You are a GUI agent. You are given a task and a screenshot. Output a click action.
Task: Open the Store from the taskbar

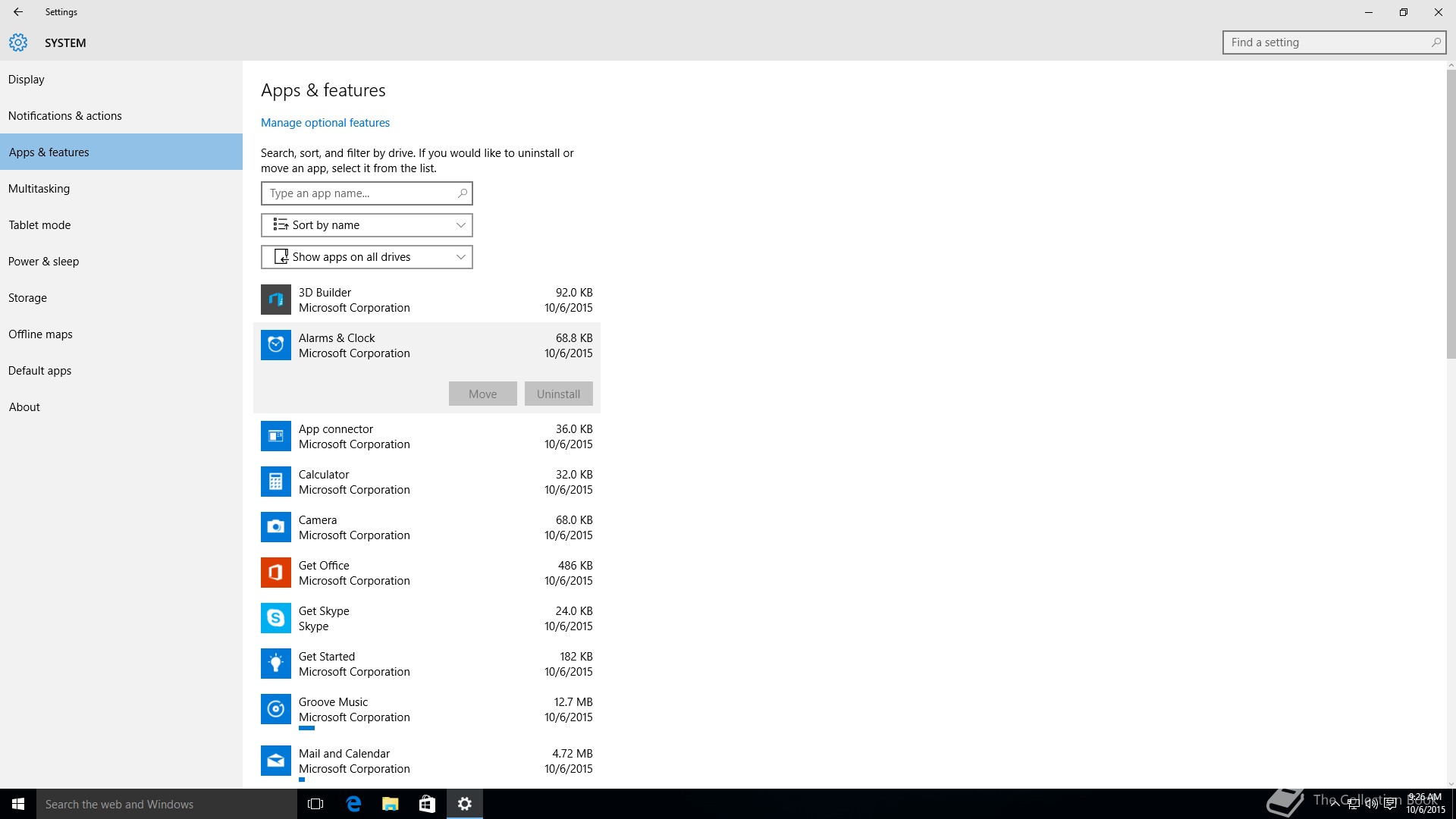[x=427, y=804]
